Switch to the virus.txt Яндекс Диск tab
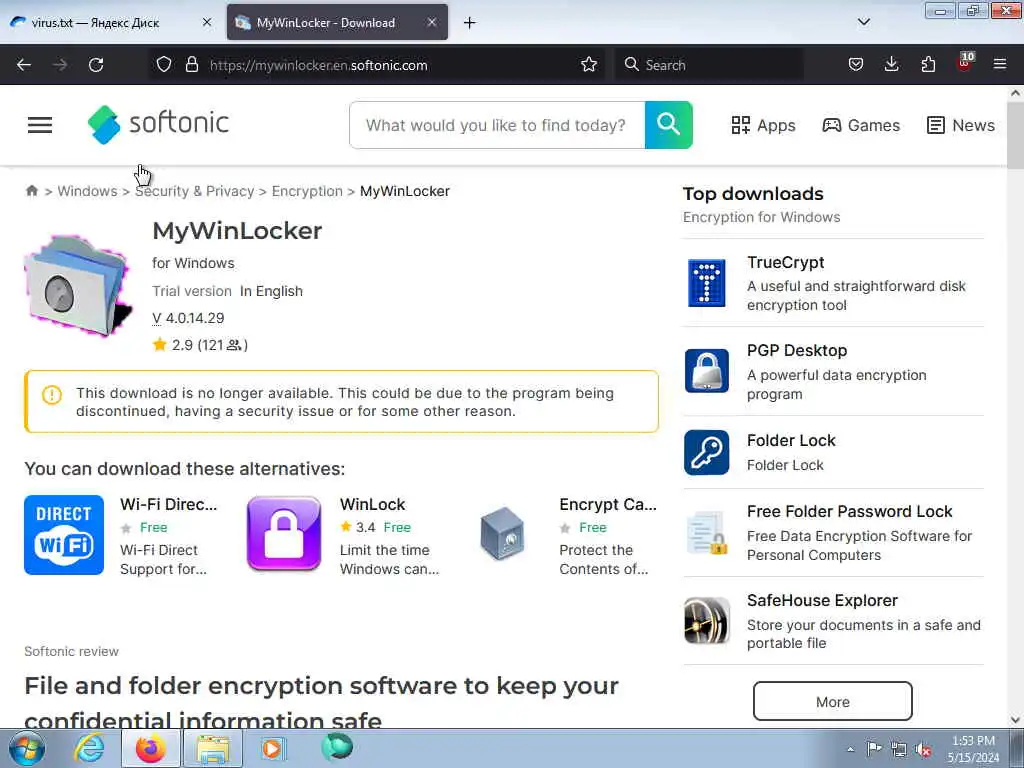 click(95, 22)
